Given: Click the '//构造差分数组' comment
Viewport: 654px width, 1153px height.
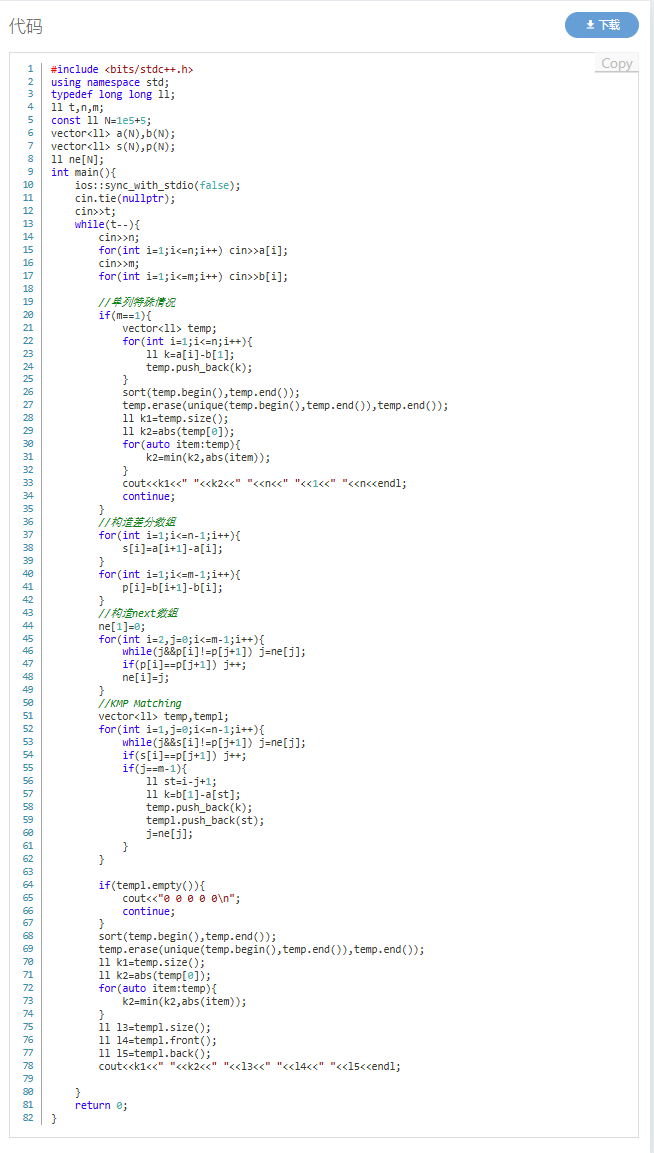Looking at the screenshot, I should pyautogui.click(x=137, y=522).
